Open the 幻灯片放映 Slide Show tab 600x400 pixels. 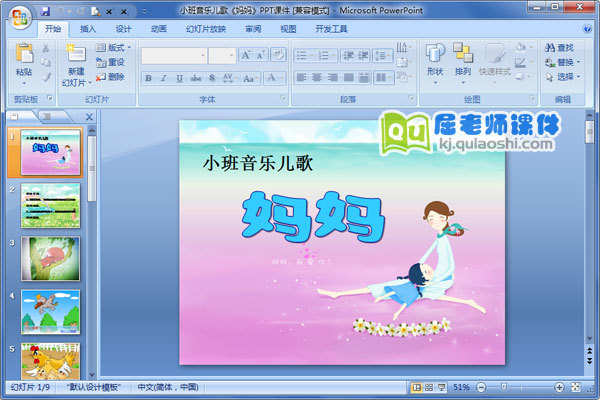point(206,29)
